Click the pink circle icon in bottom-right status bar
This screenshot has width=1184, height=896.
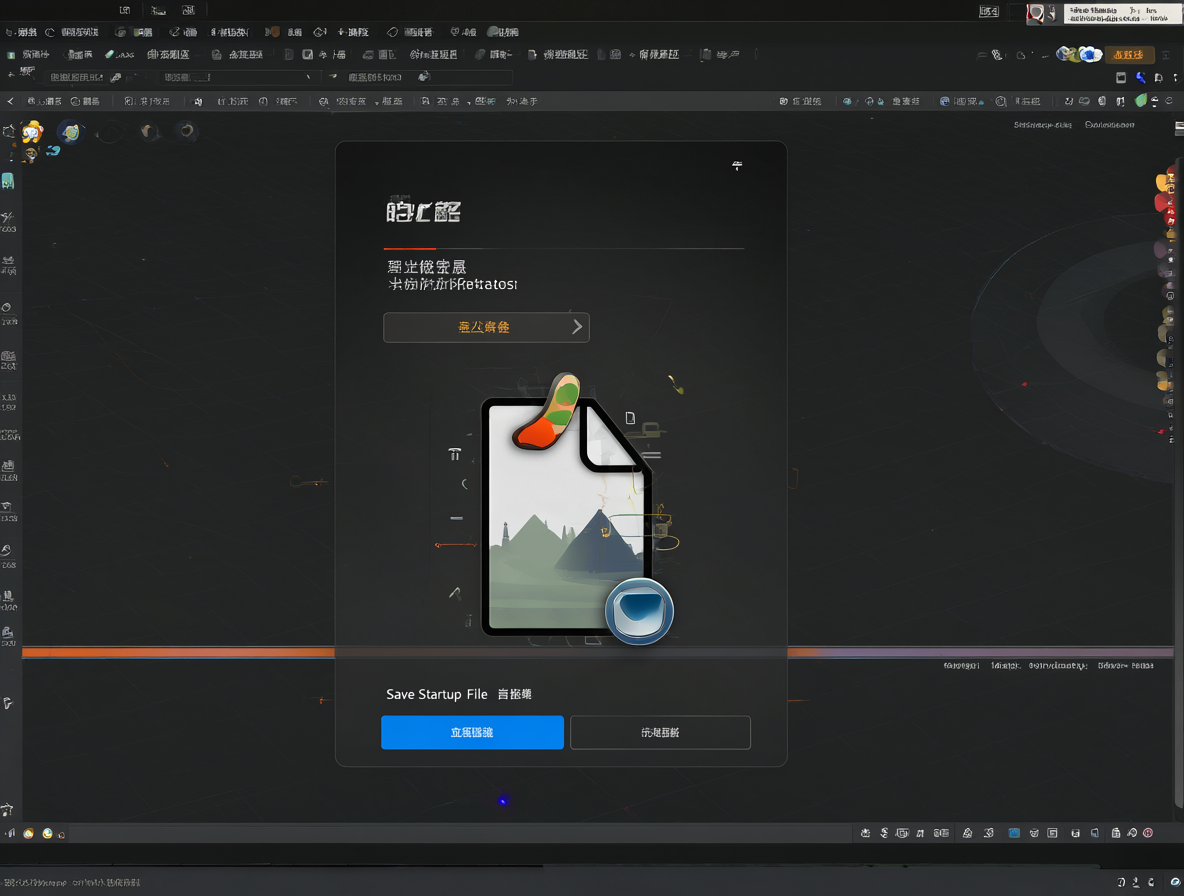click(1148, 833)
